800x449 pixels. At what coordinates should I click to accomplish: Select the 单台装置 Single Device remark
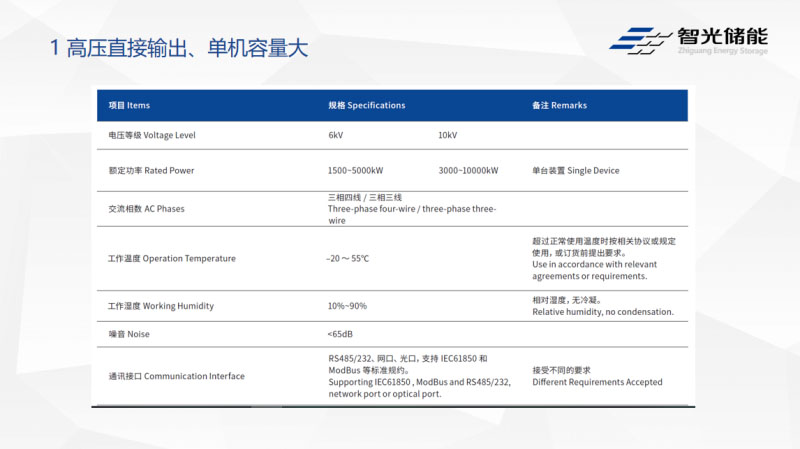click(x=575, y=170)
